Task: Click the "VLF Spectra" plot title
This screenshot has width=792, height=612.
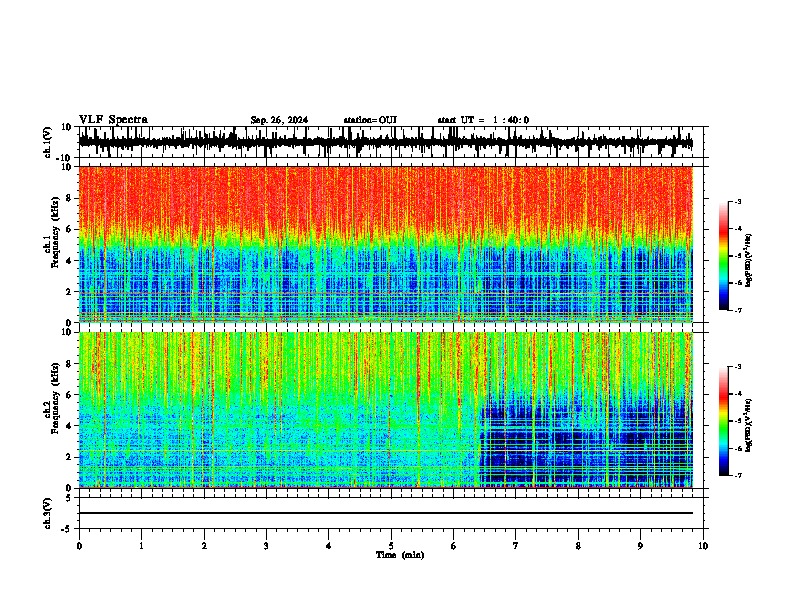Action: (113, 120)
